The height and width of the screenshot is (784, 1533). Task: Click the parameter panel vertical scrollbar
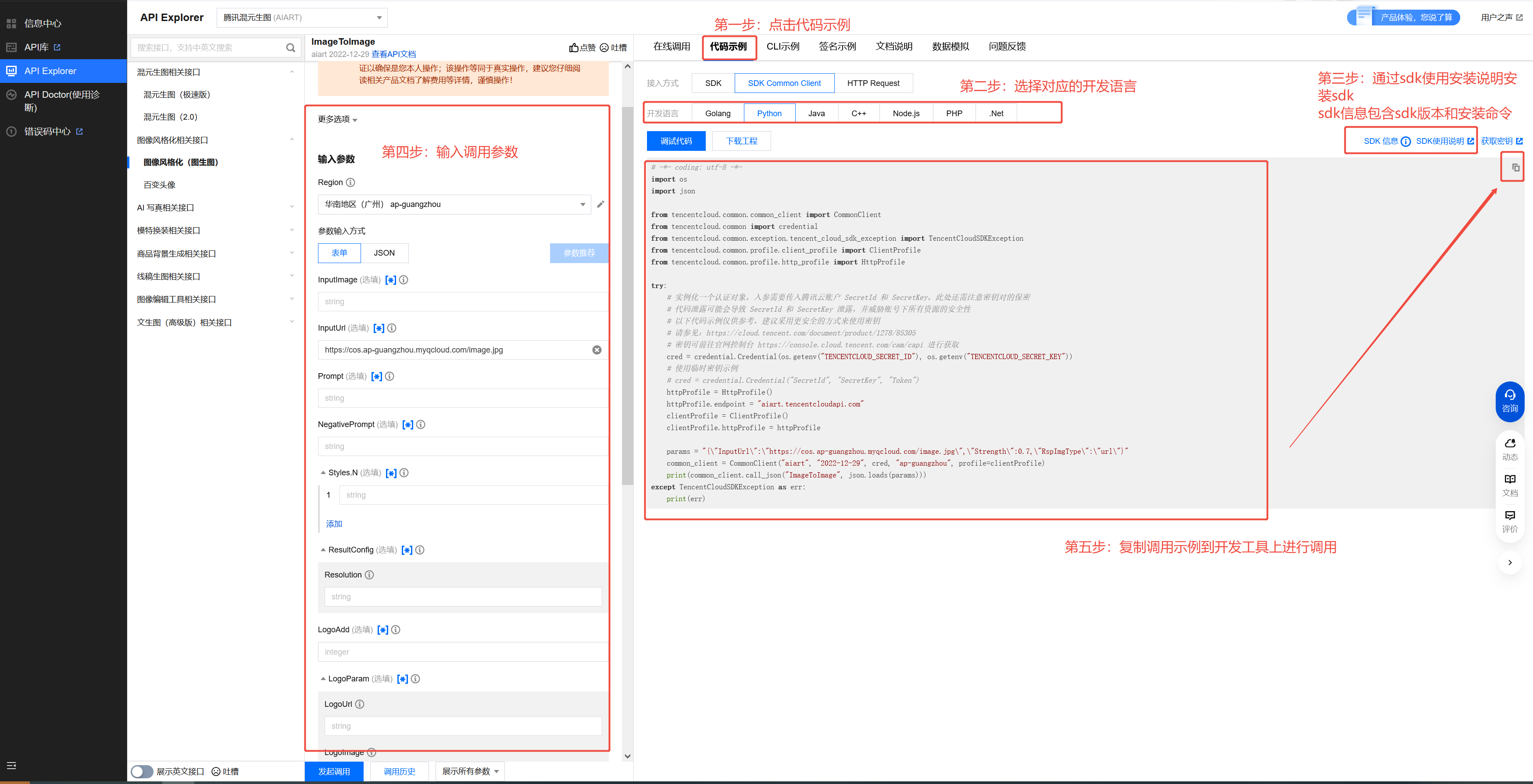pyautogui.click(x=627, y=296)
